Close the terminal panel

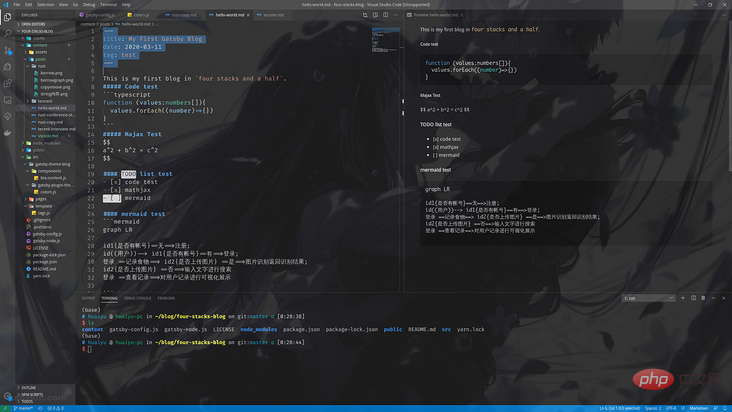coord(724,298)
